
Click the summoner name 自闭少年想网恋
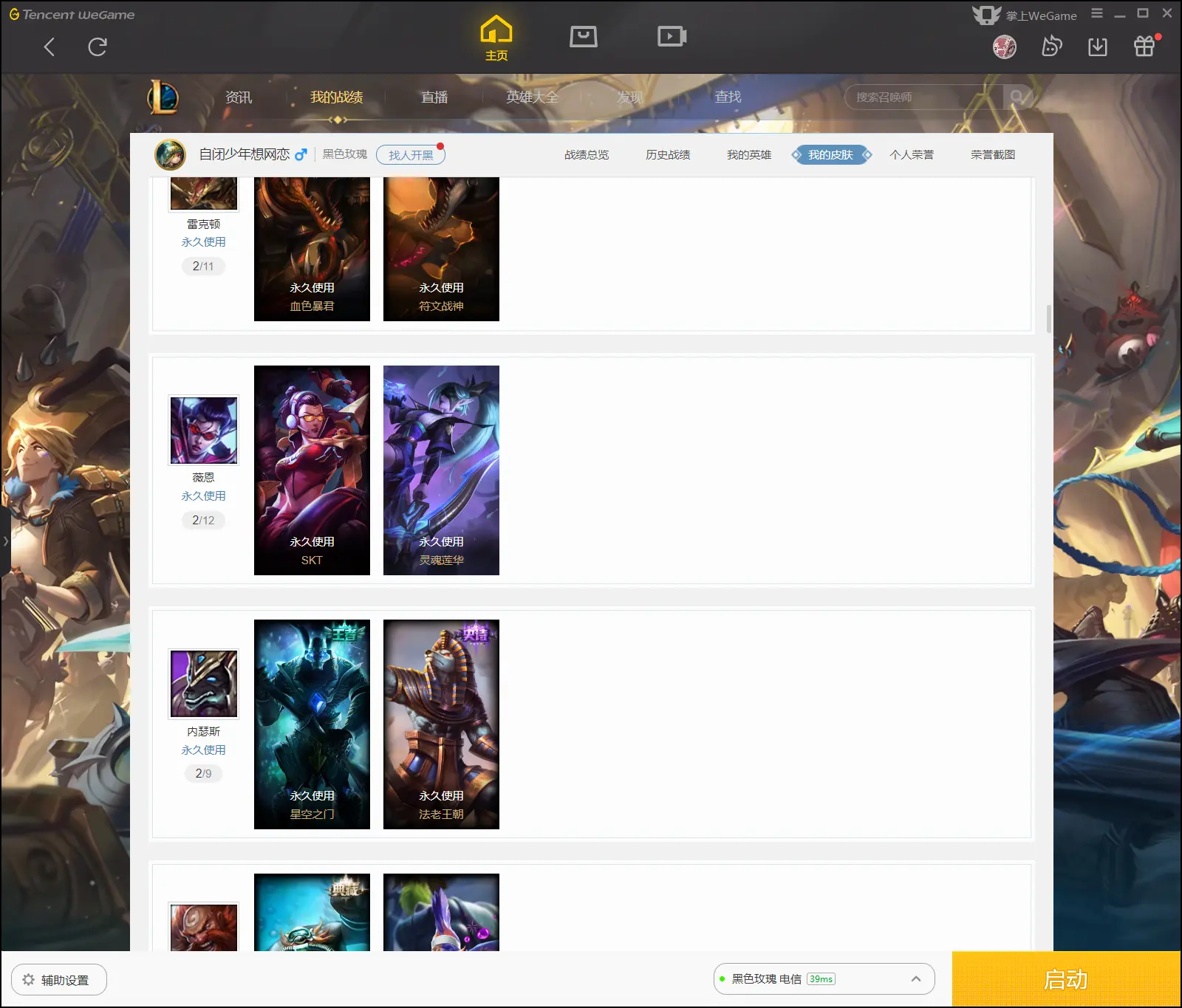pyautogui.click(x=245, y=154)
